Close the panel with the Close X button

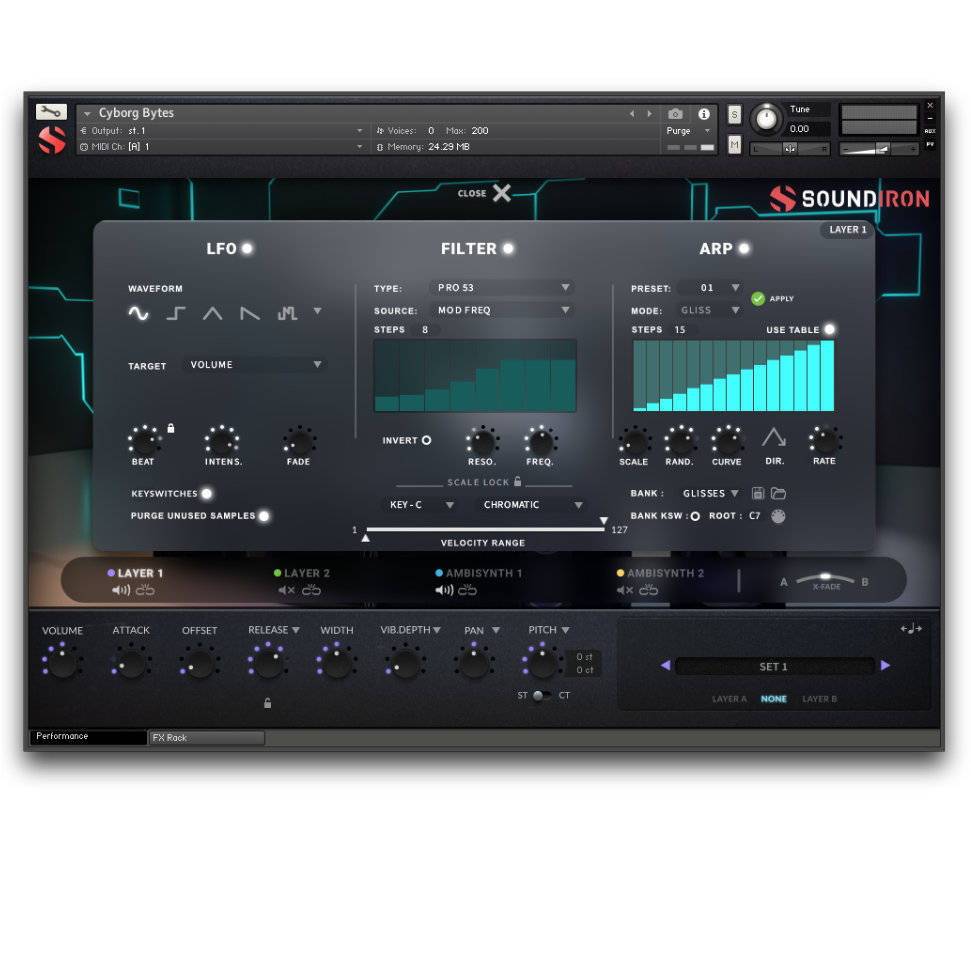(x=500, y=193)
